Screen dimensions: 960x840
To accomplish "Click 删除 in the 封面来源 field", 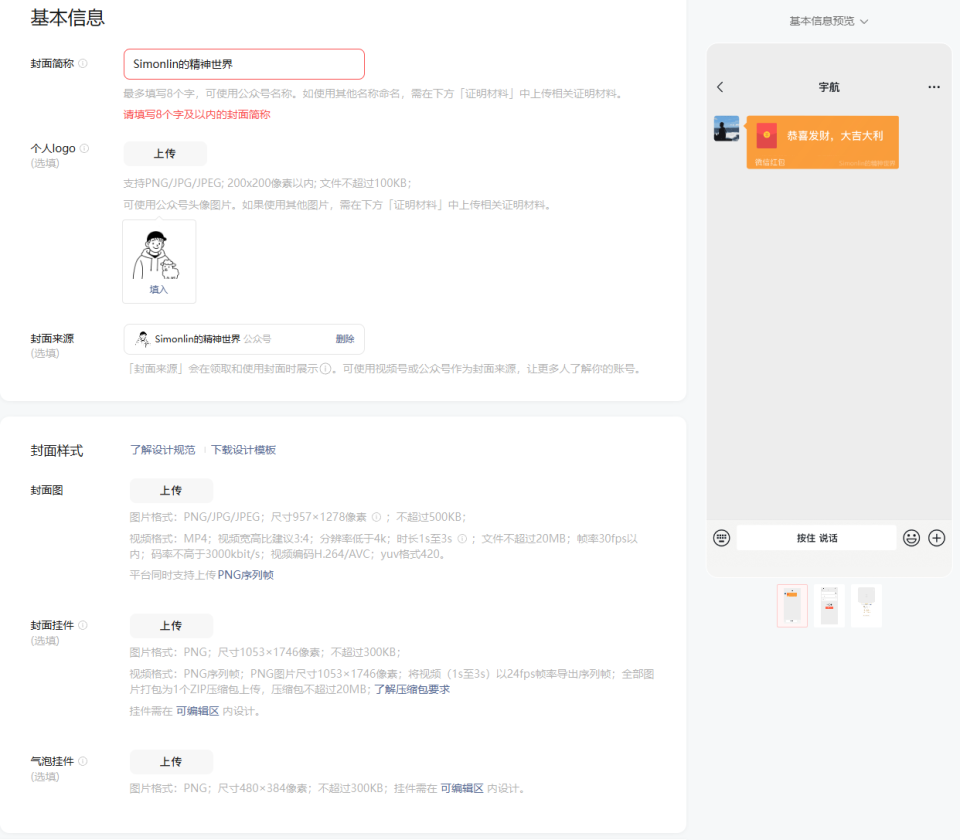I will 345,339.
